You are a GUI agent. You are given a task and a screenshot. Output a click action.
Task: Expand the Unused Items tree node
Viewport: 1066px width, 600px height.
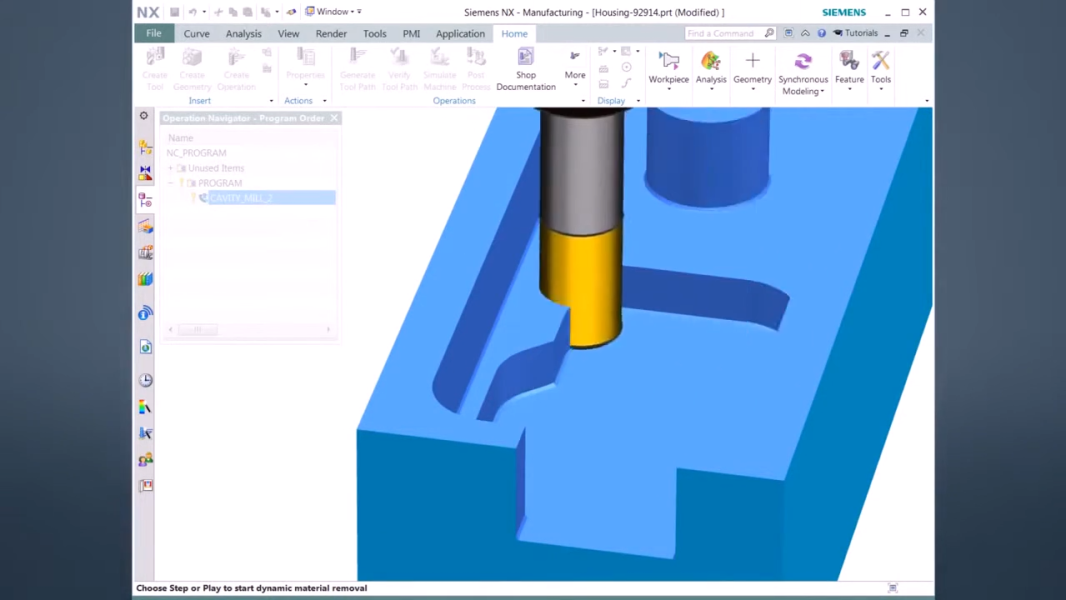coord(171,168)
